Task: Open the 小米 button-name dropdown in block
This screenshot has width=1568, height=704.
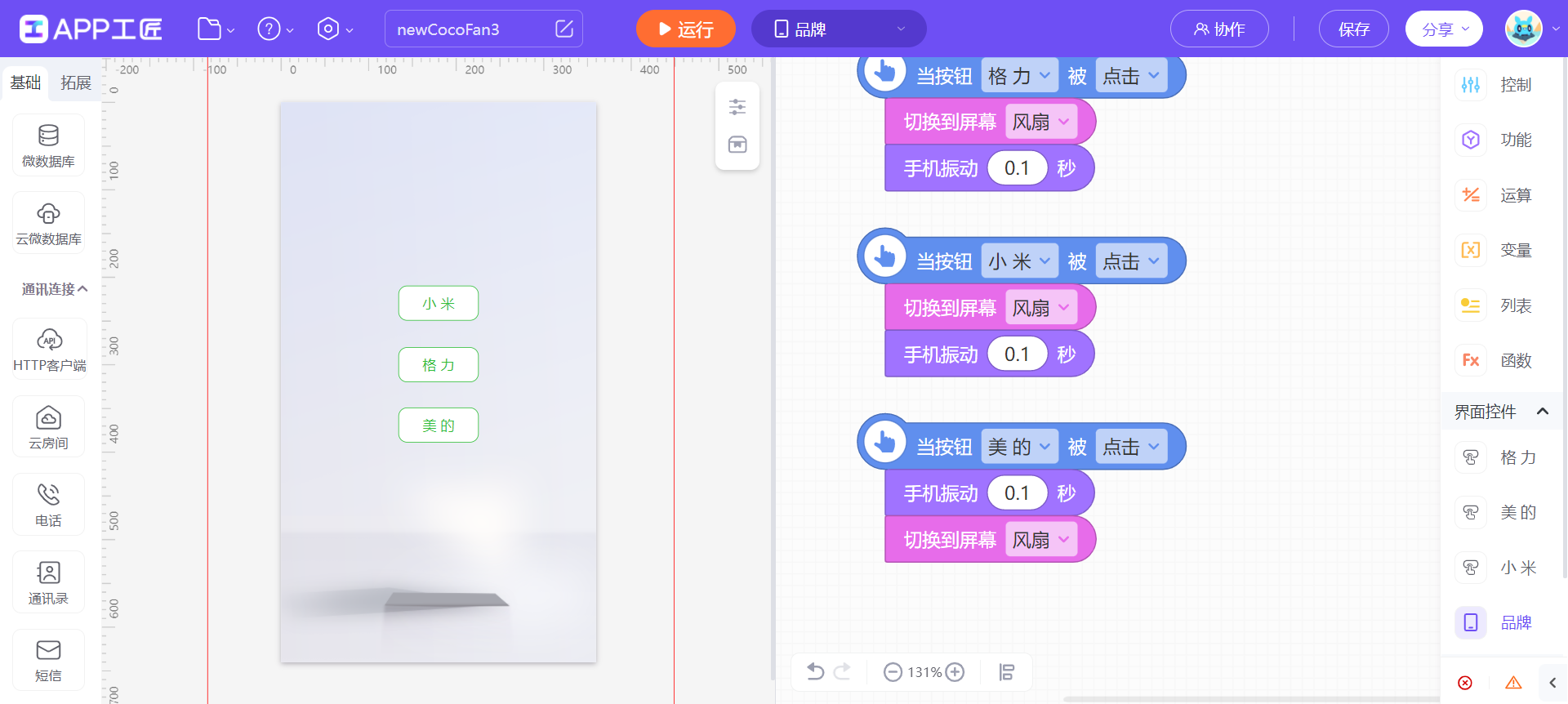Action: 1019,261
